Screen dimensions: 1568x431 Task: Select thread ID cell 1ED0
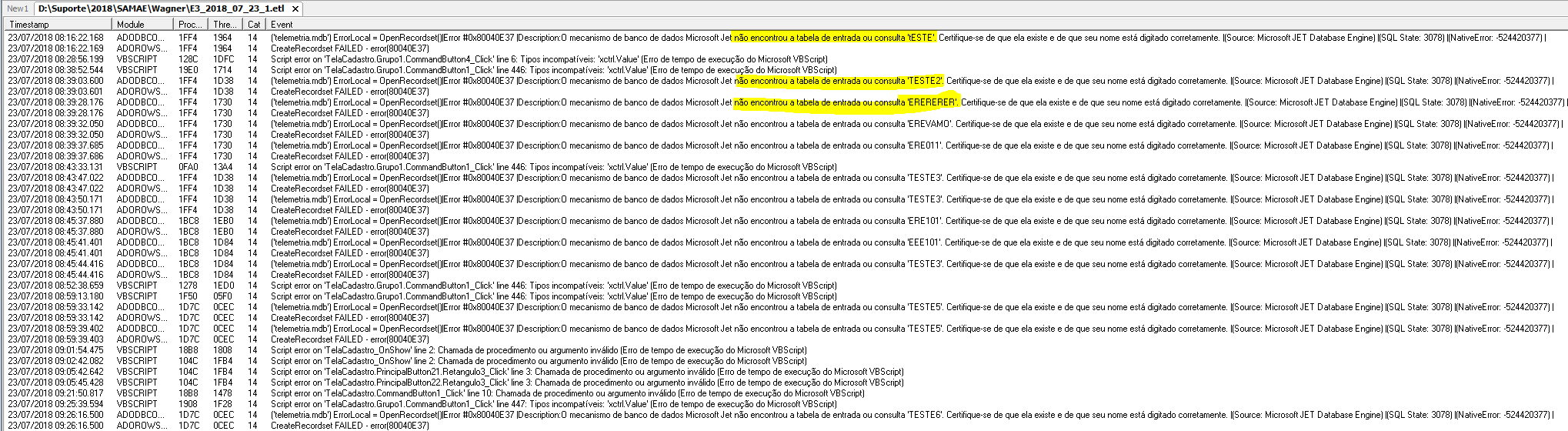(224, 286)
